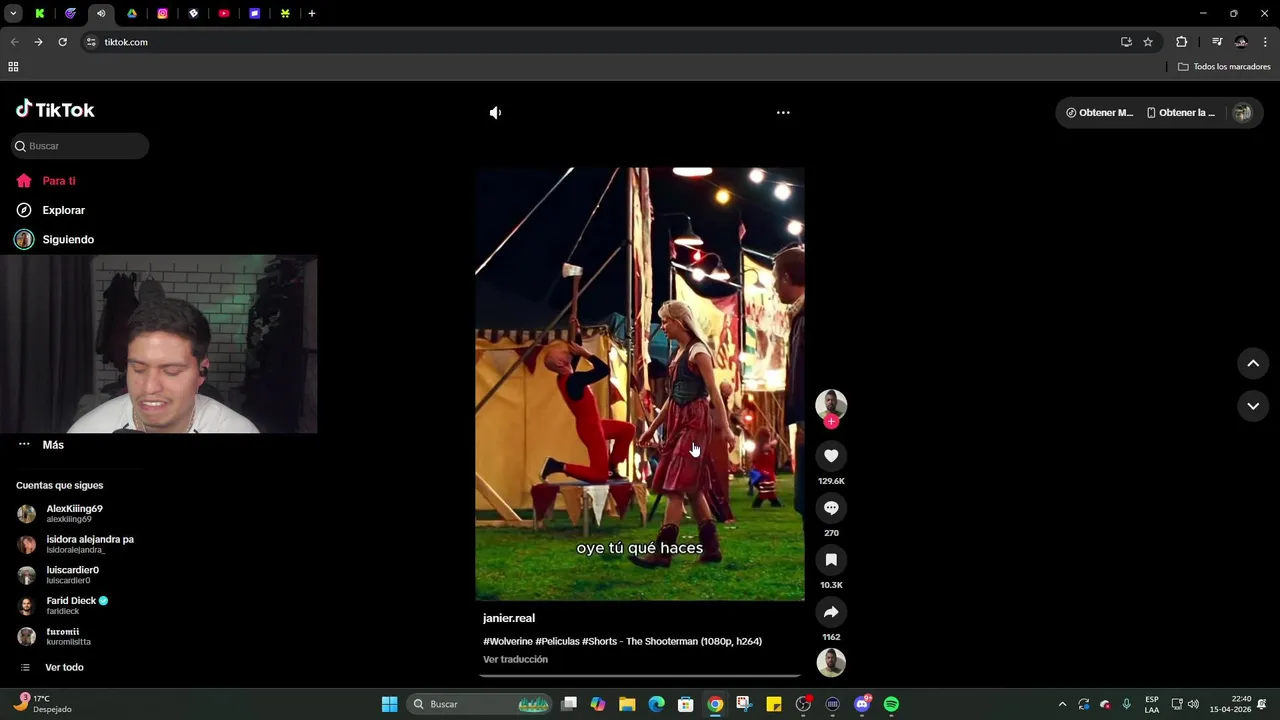Open Discord from taskbar
The image size is (1280, 720).
pos(862,704)
